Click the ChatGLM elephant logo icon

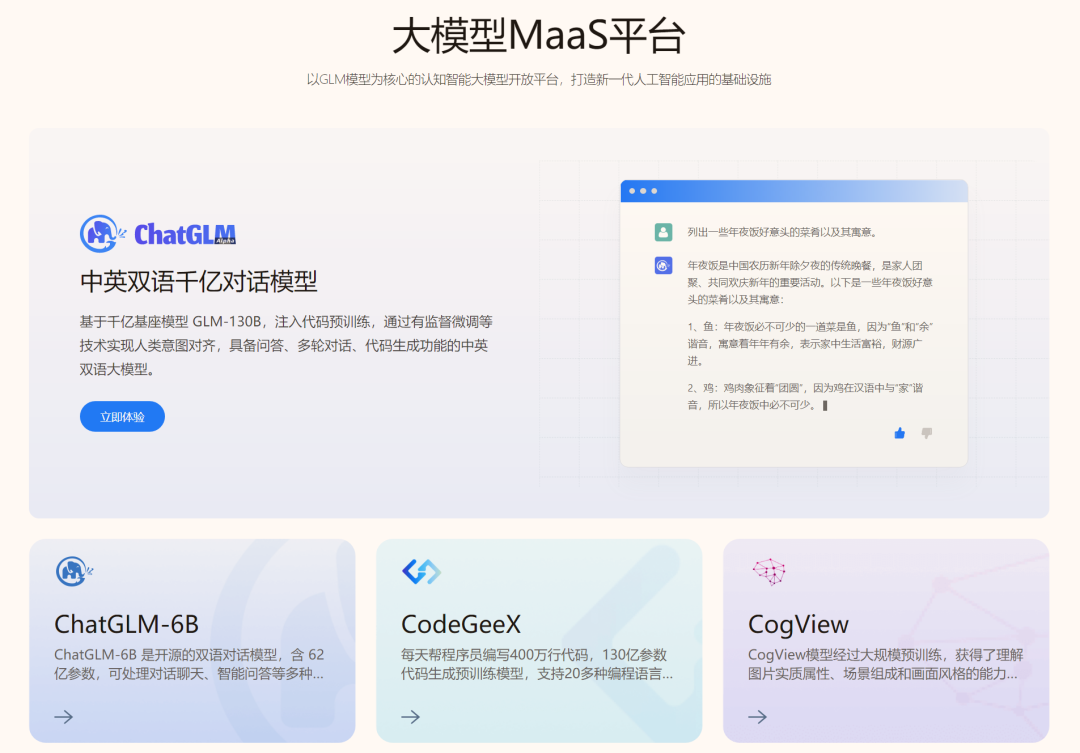(102, 234)
